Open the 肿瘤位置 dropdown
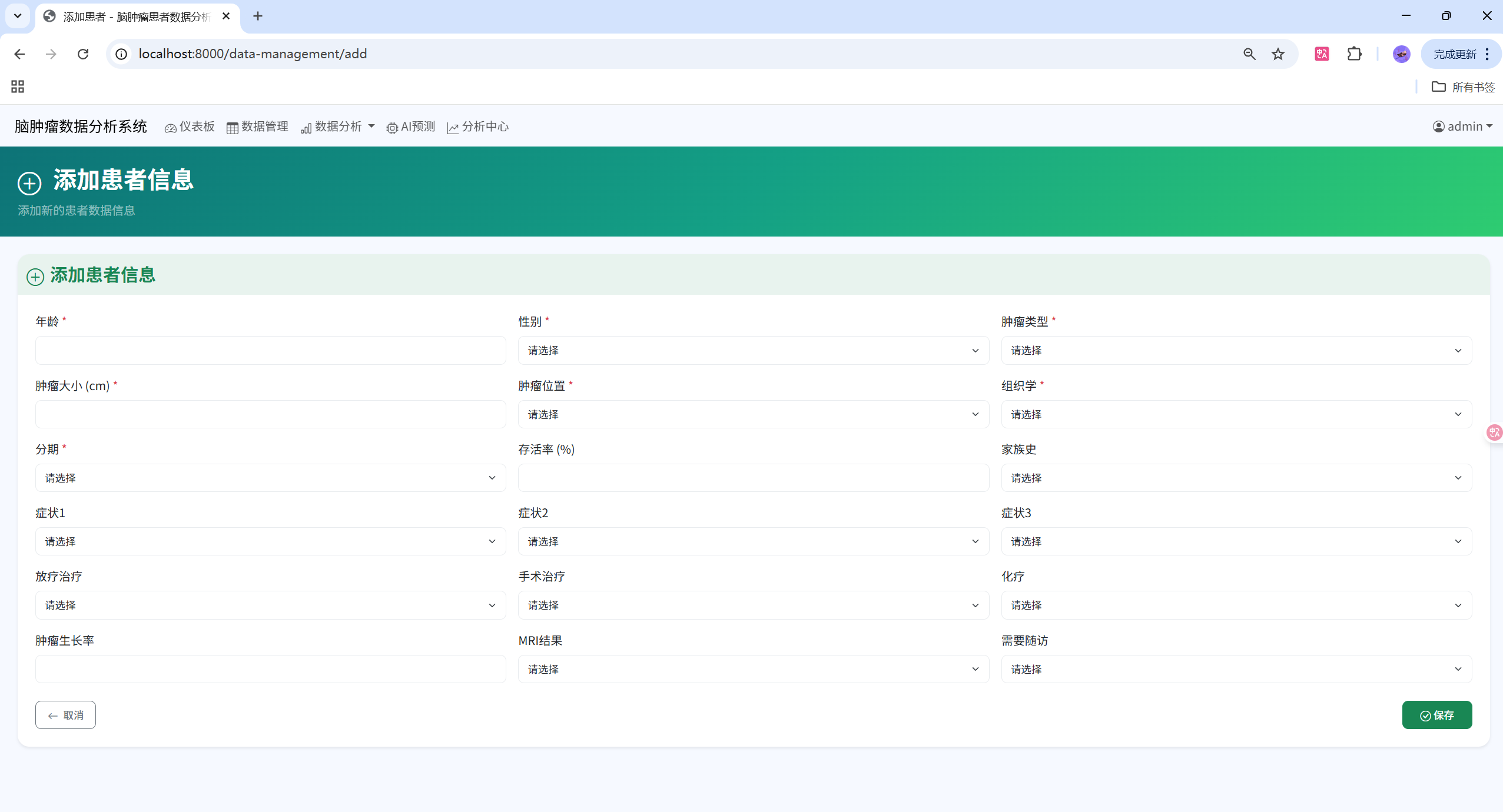1503x812 pixels. pyautogui.click(x=754, y=414)
